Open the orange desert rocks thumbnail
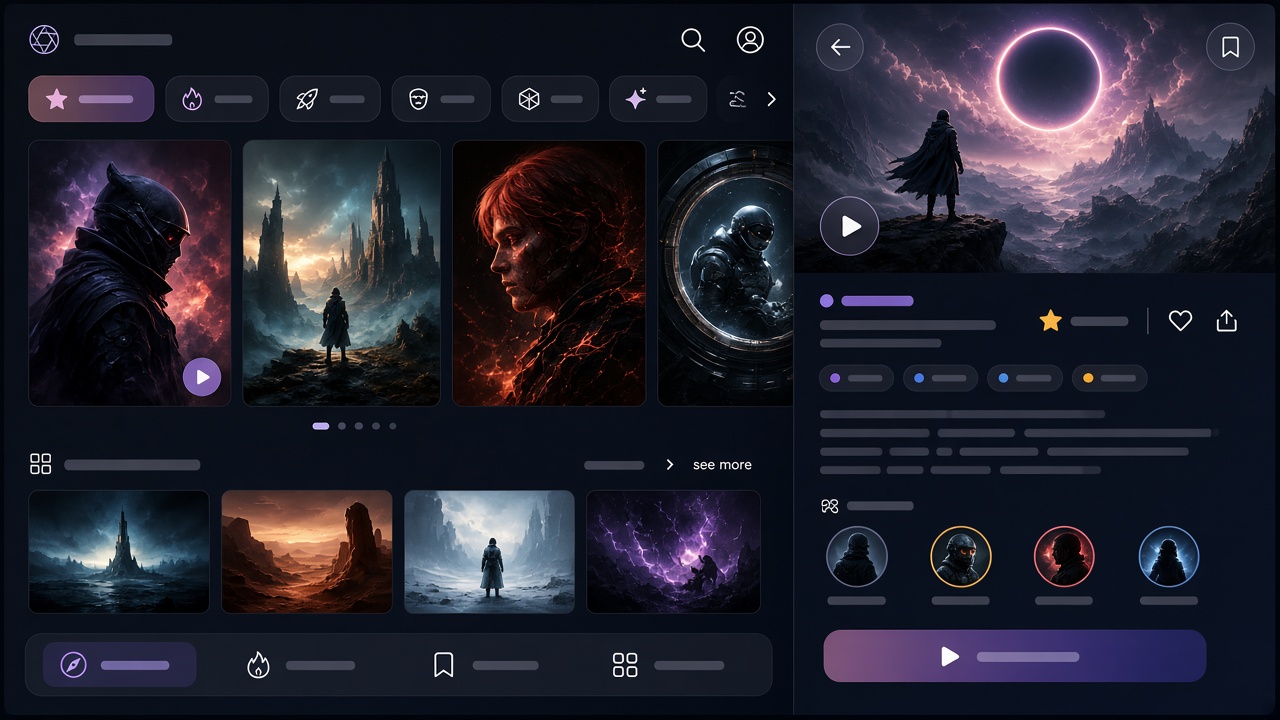Screen dimensions: 1280x720 307,551
